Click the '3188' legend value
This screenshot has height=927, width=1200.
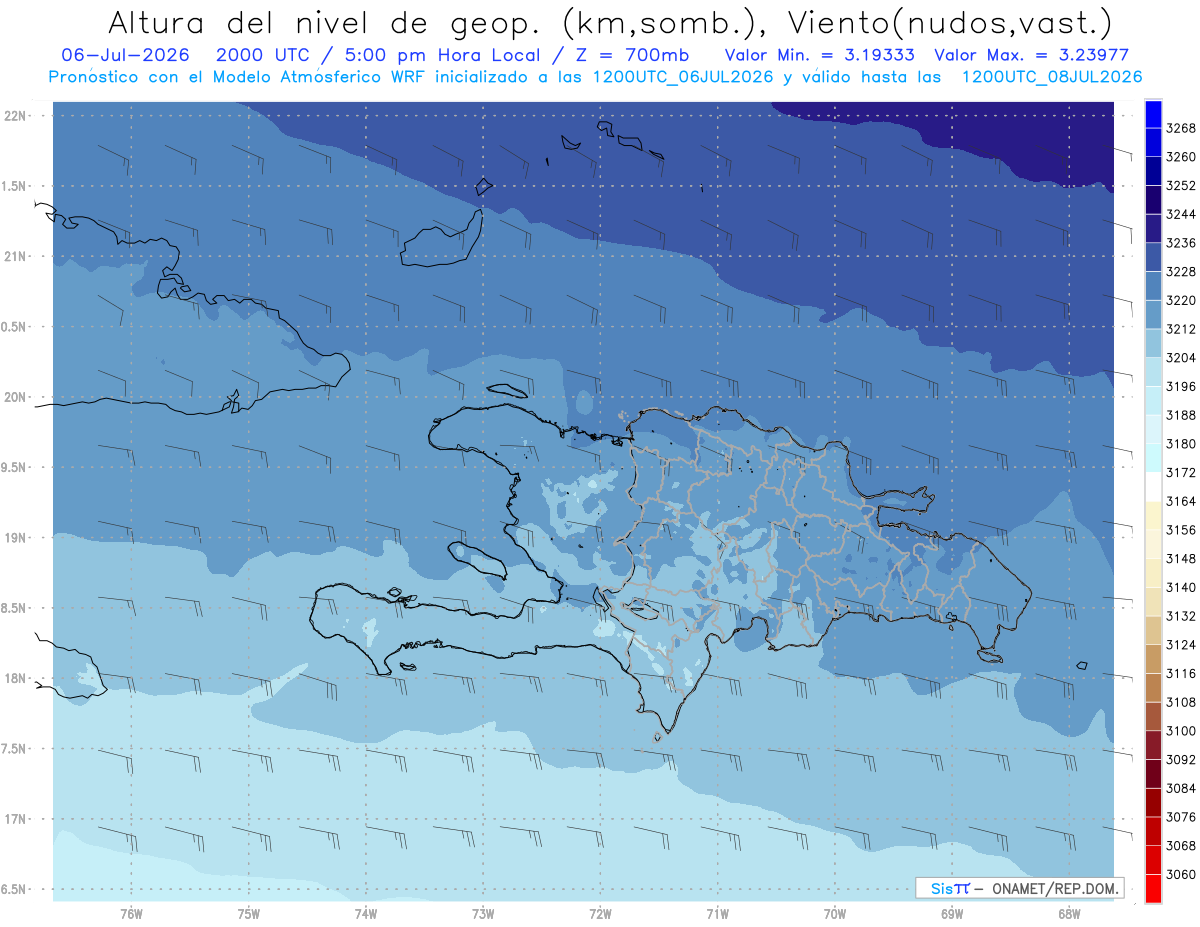(x=1181, y=415)
